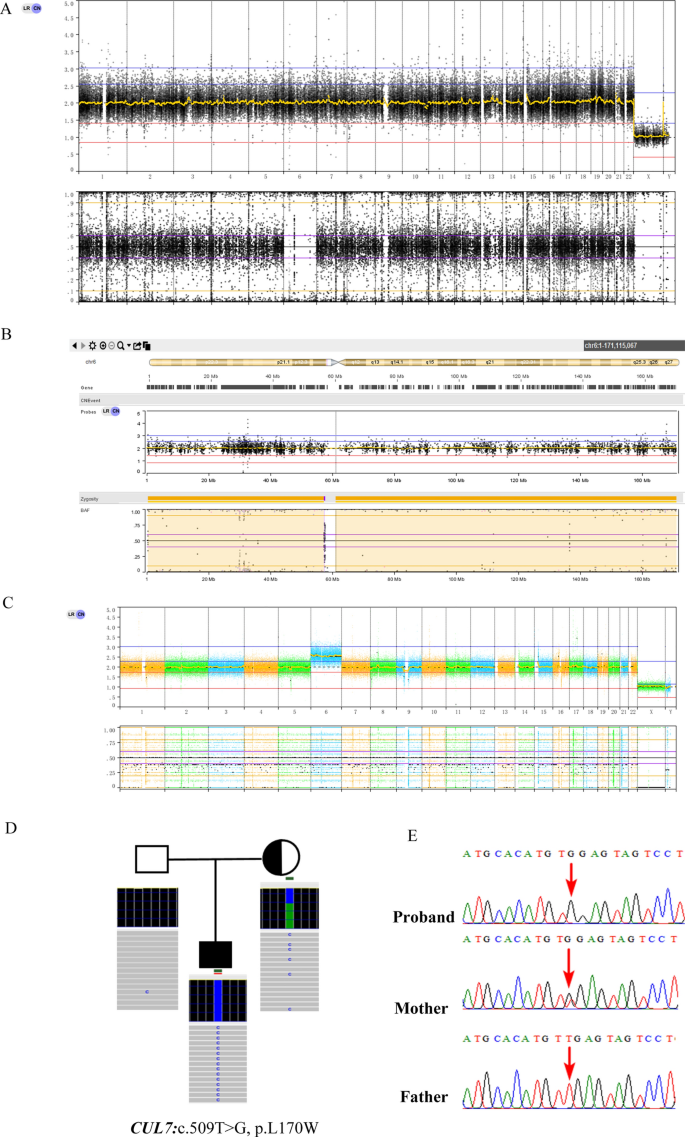
Task: Click the 'CUL7:c.509T>G, p.L170W' caption
Action: click(224, 1127)
